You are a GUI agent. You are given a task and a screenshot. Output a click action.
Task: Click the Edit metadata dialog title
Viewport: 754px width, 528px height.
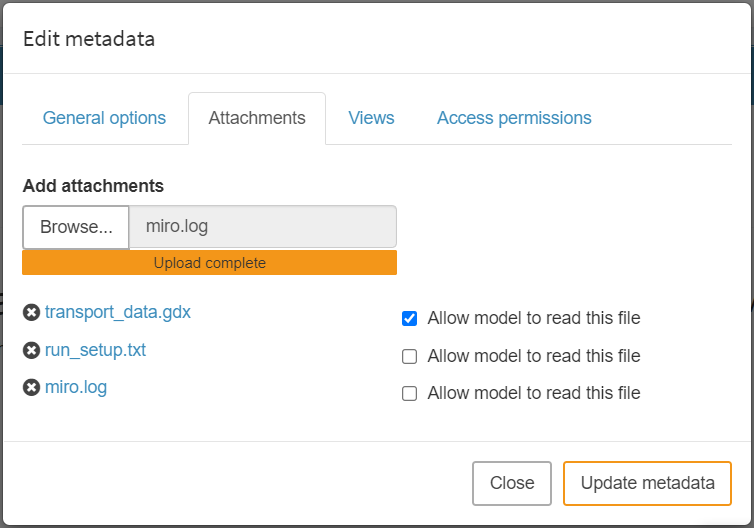89,39
